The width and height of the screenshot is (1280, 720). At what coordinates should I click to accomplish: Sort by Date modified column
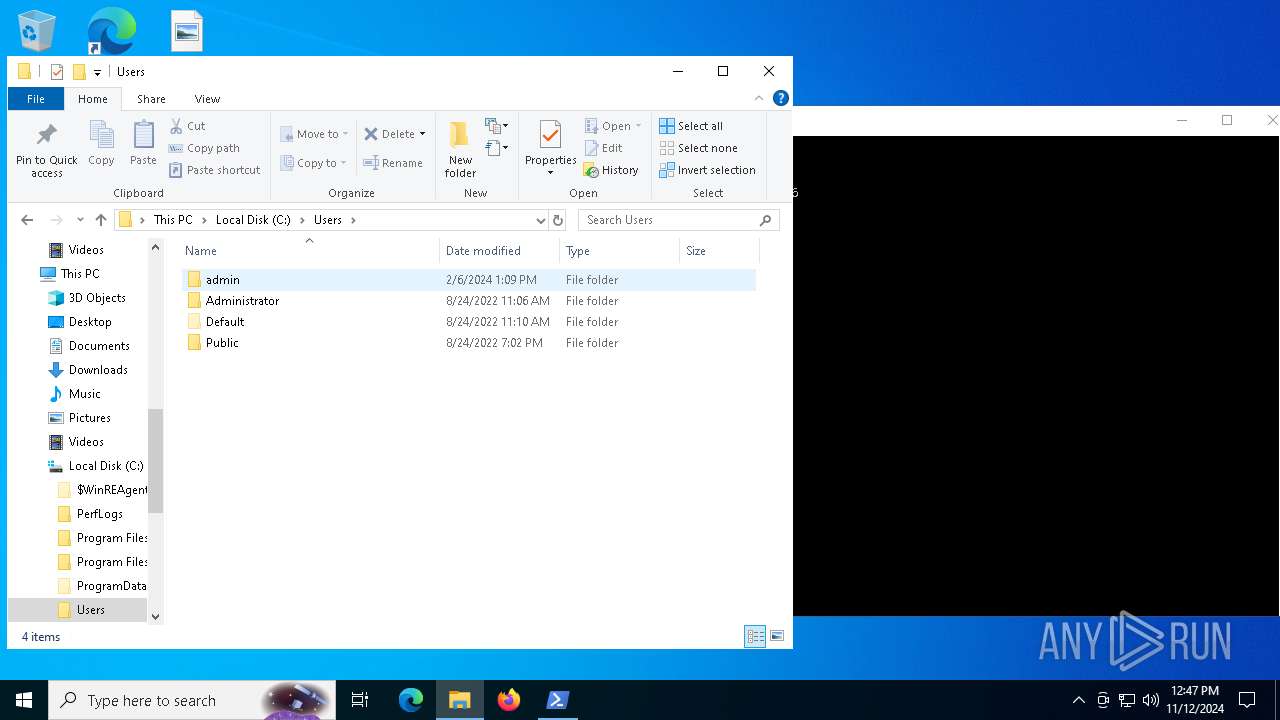click(x=499, y=251)
